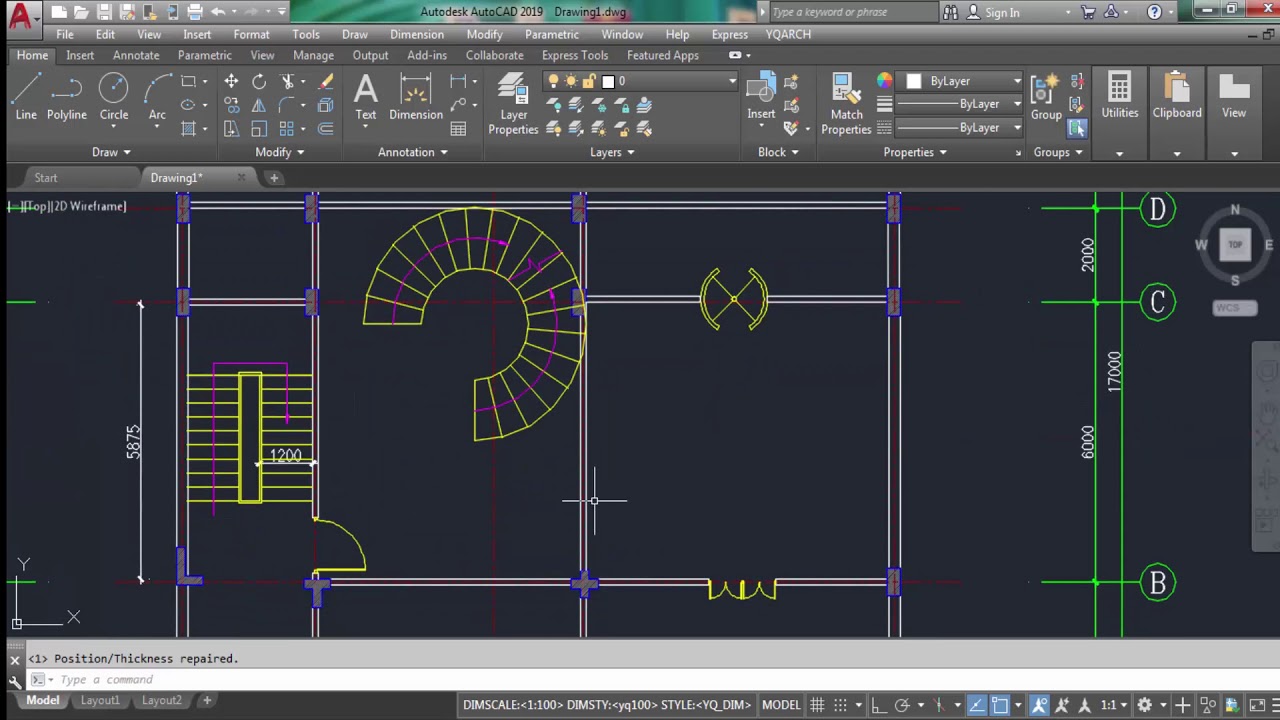Start the Dimension tool
The height and width of the screenshot is (720, 1280).
tap(416, 97)
